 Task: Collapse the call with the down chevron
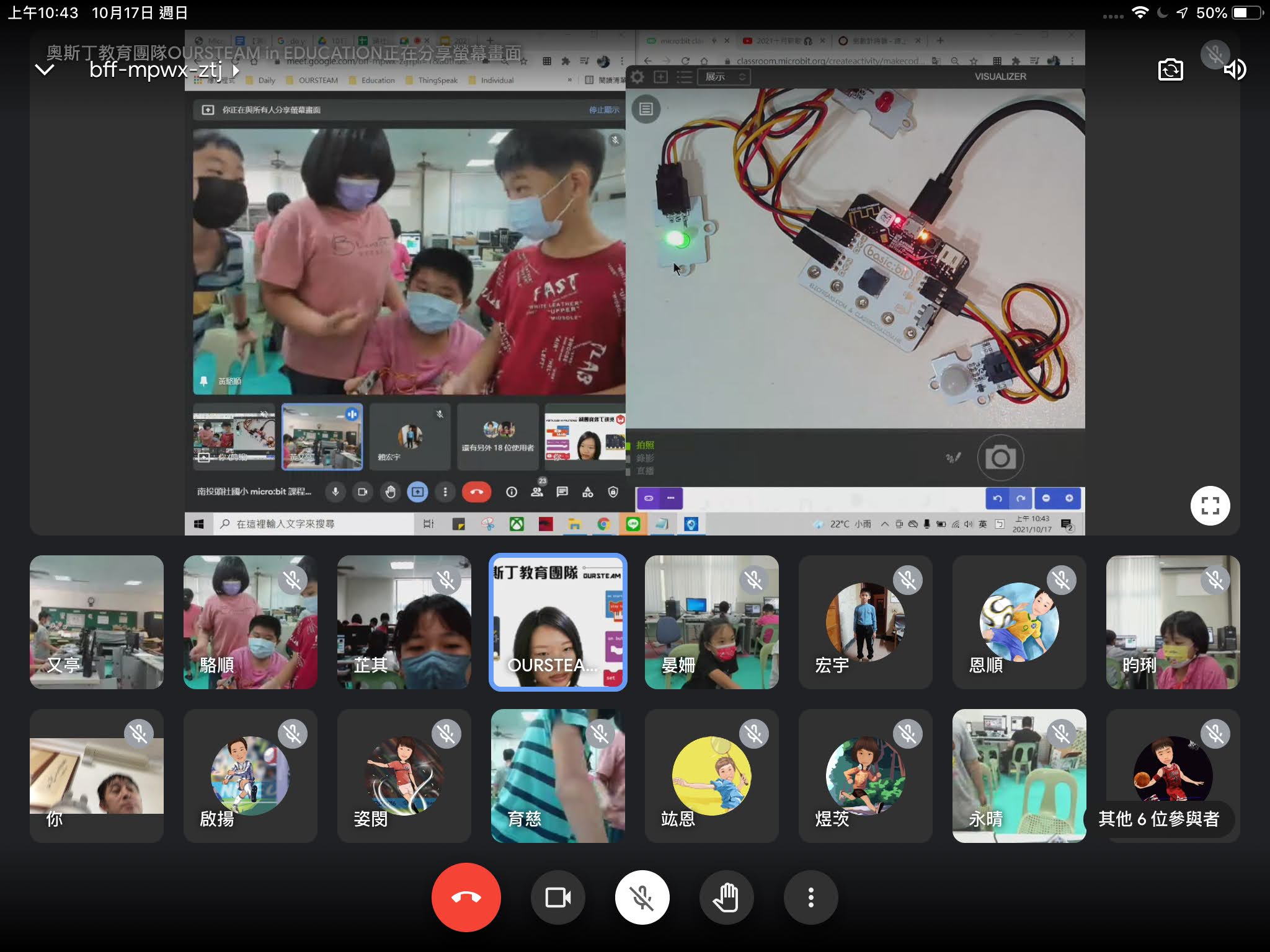coord(45,69)
